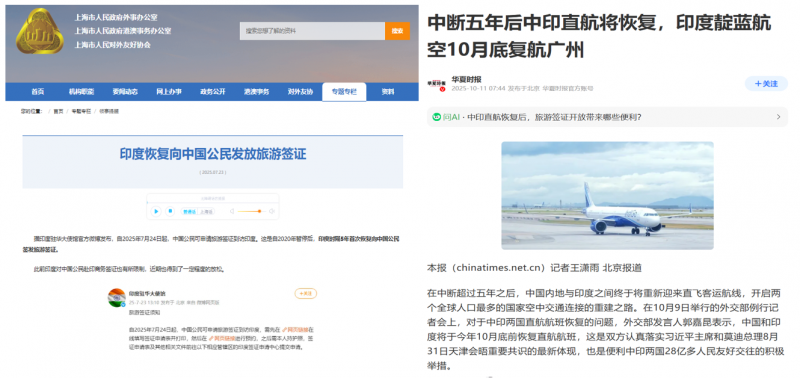
Task: Click the 华夏时报 publisher name
Action: [466, 80]
